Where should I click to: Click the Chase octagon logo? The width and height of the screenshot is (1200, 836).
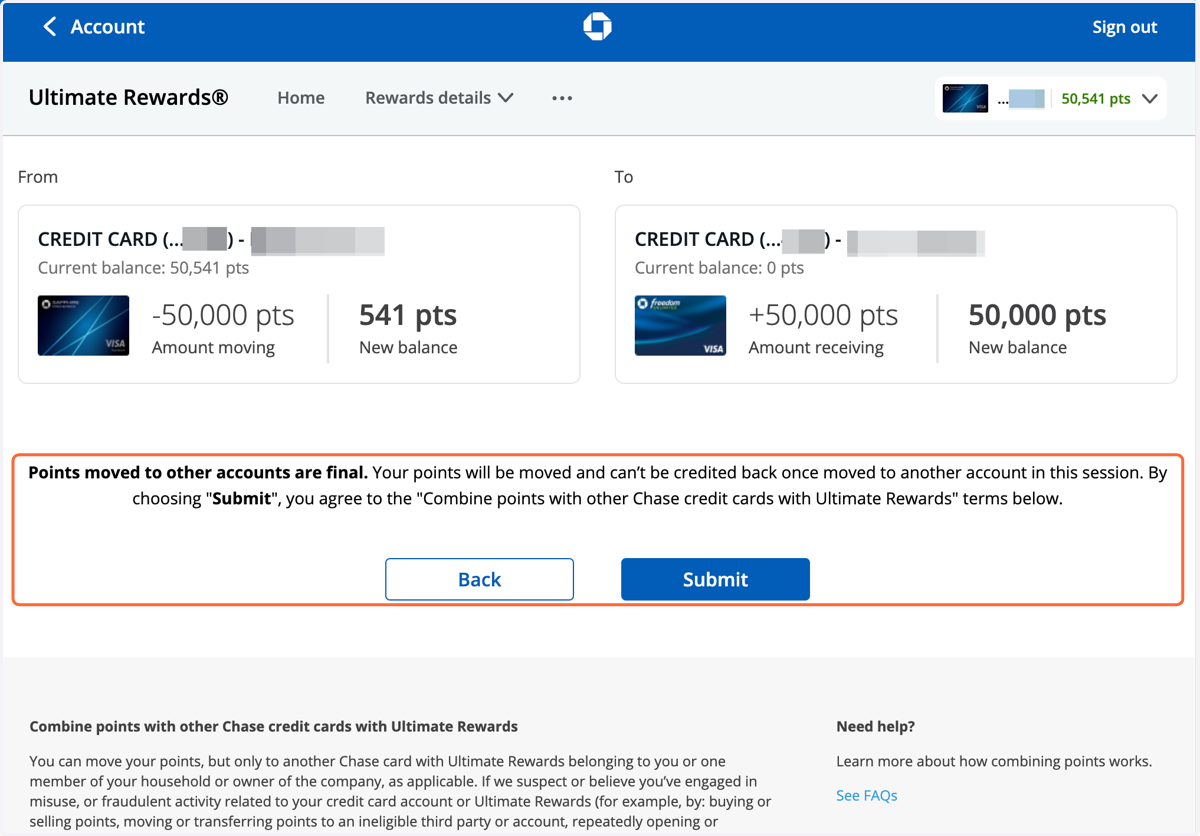coord(598,27)
